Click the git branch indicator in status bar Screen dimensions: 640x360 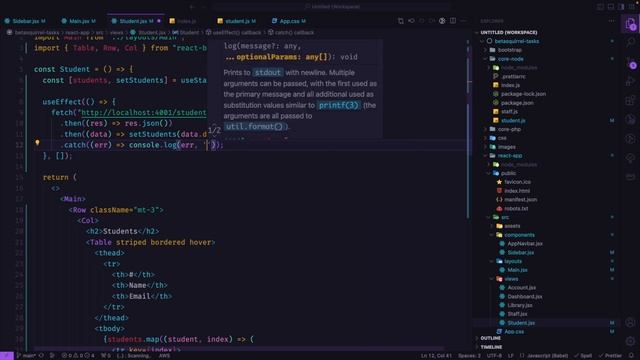tap(27, 356)
